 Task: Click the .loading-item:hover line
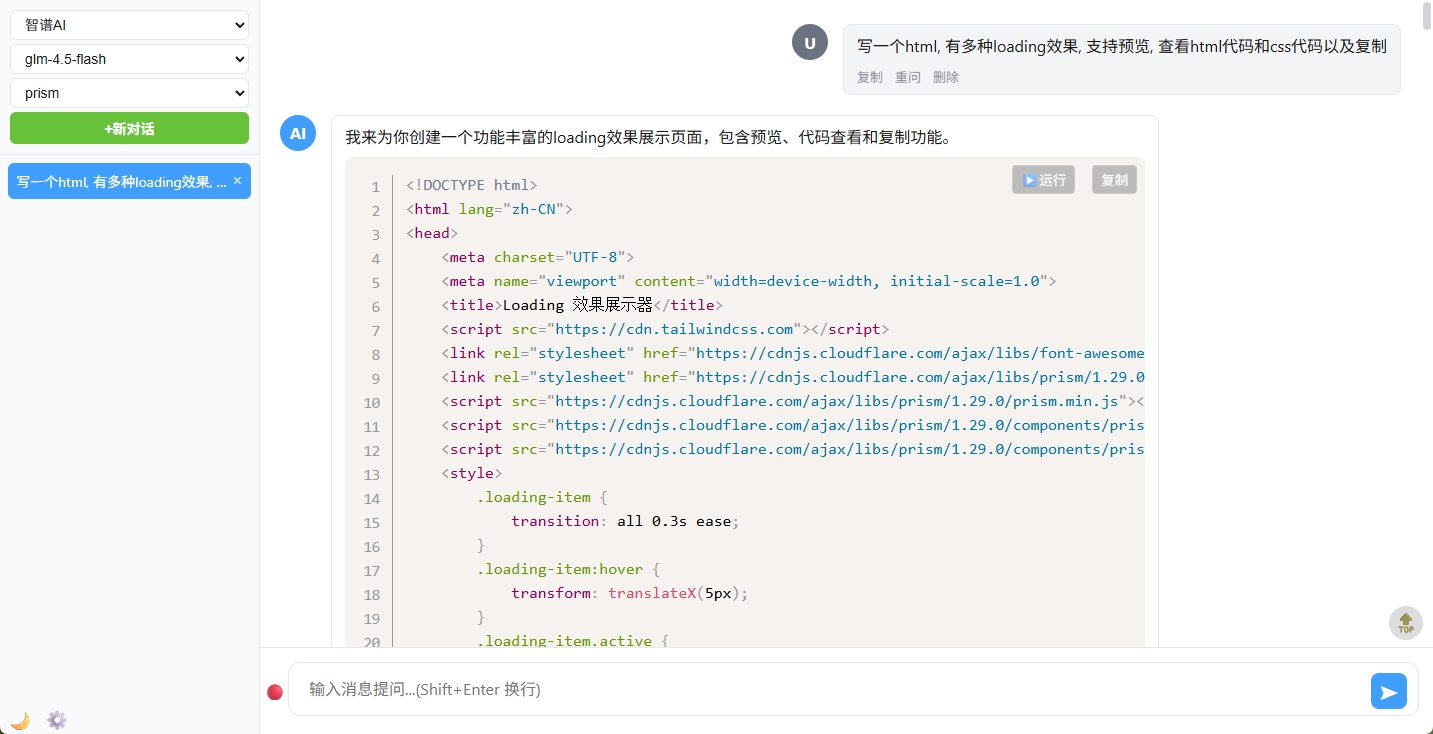(569, 569)
